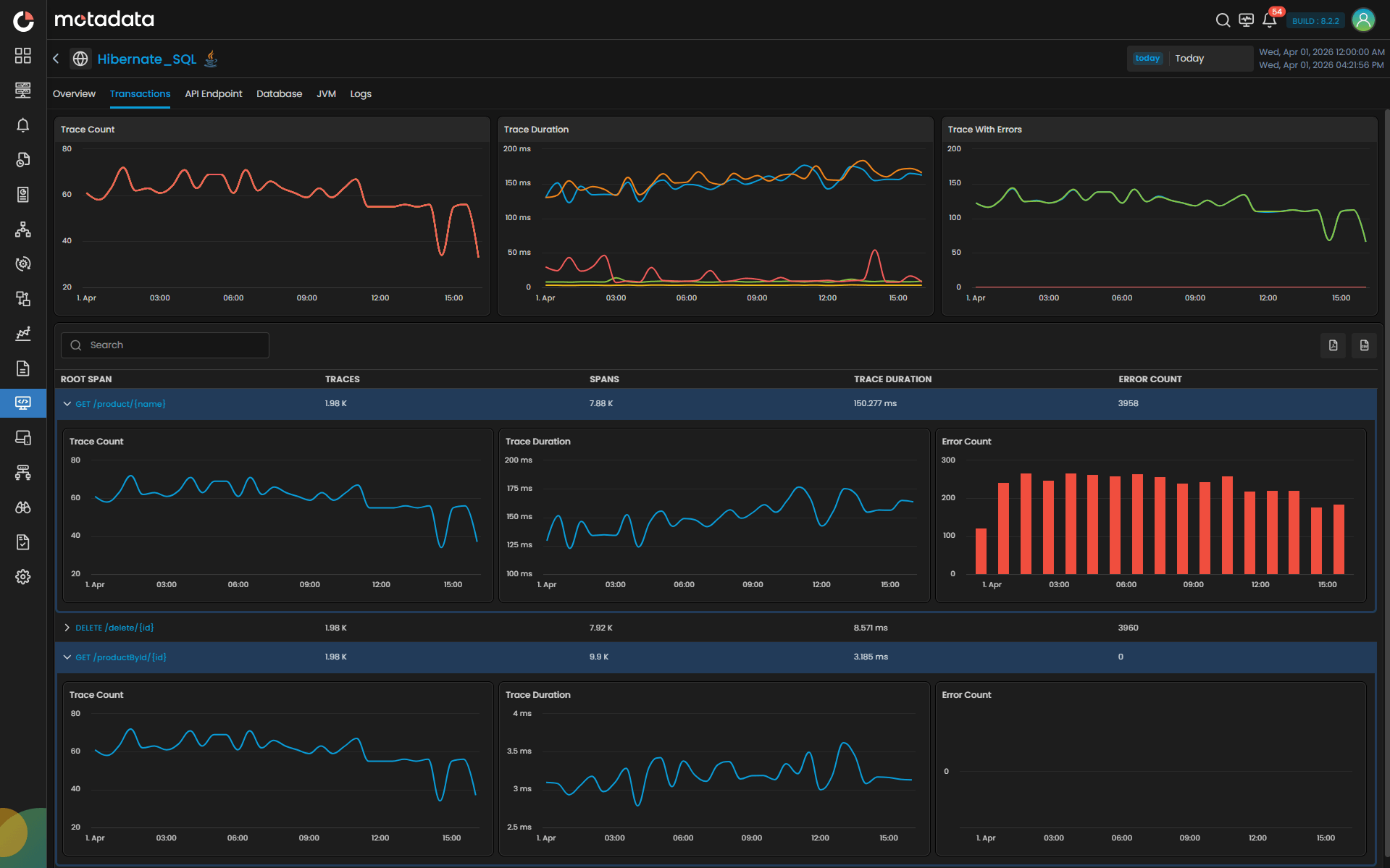Screen dimensions: 1390x868
Task: Switch to the Database tab
Action: click(x=279, y=93)
